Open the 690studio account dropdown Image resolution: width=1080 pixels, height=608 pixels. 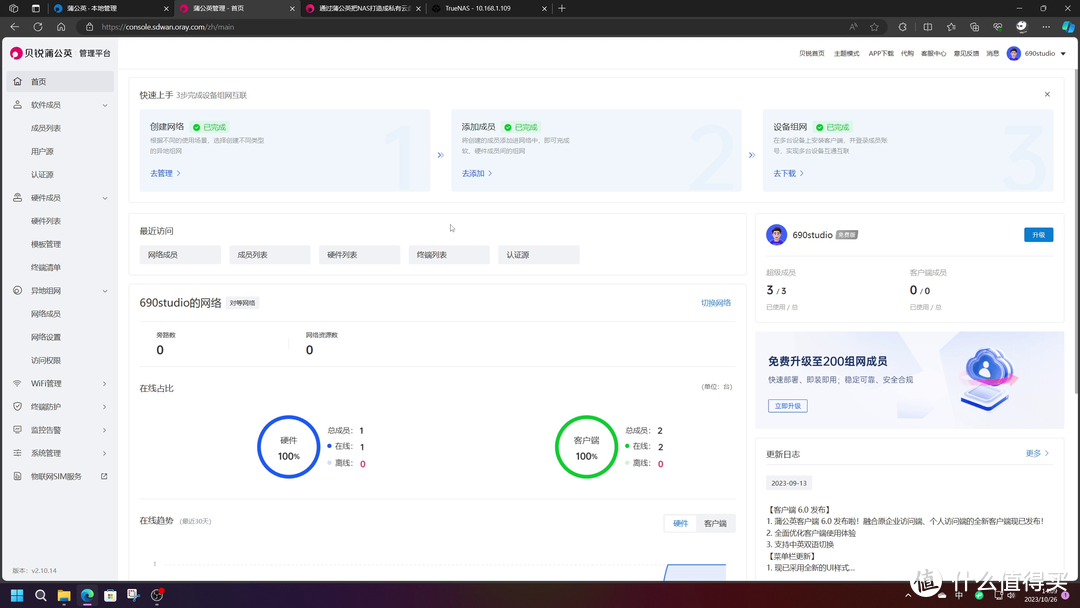pos(1037,54)
